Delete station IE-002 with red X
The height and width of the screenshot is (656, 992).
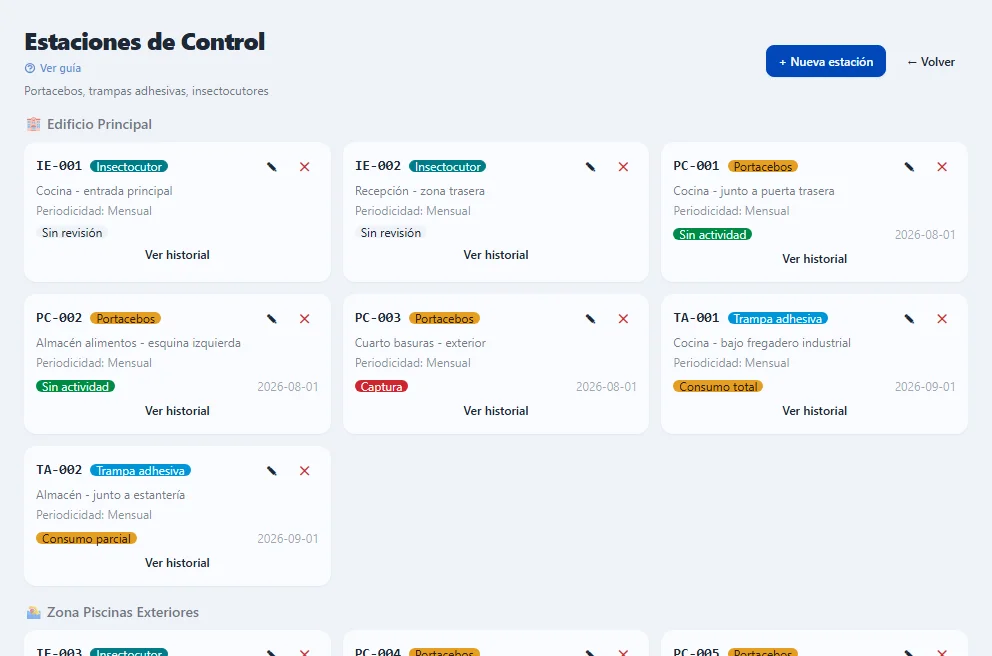point(624,167)
